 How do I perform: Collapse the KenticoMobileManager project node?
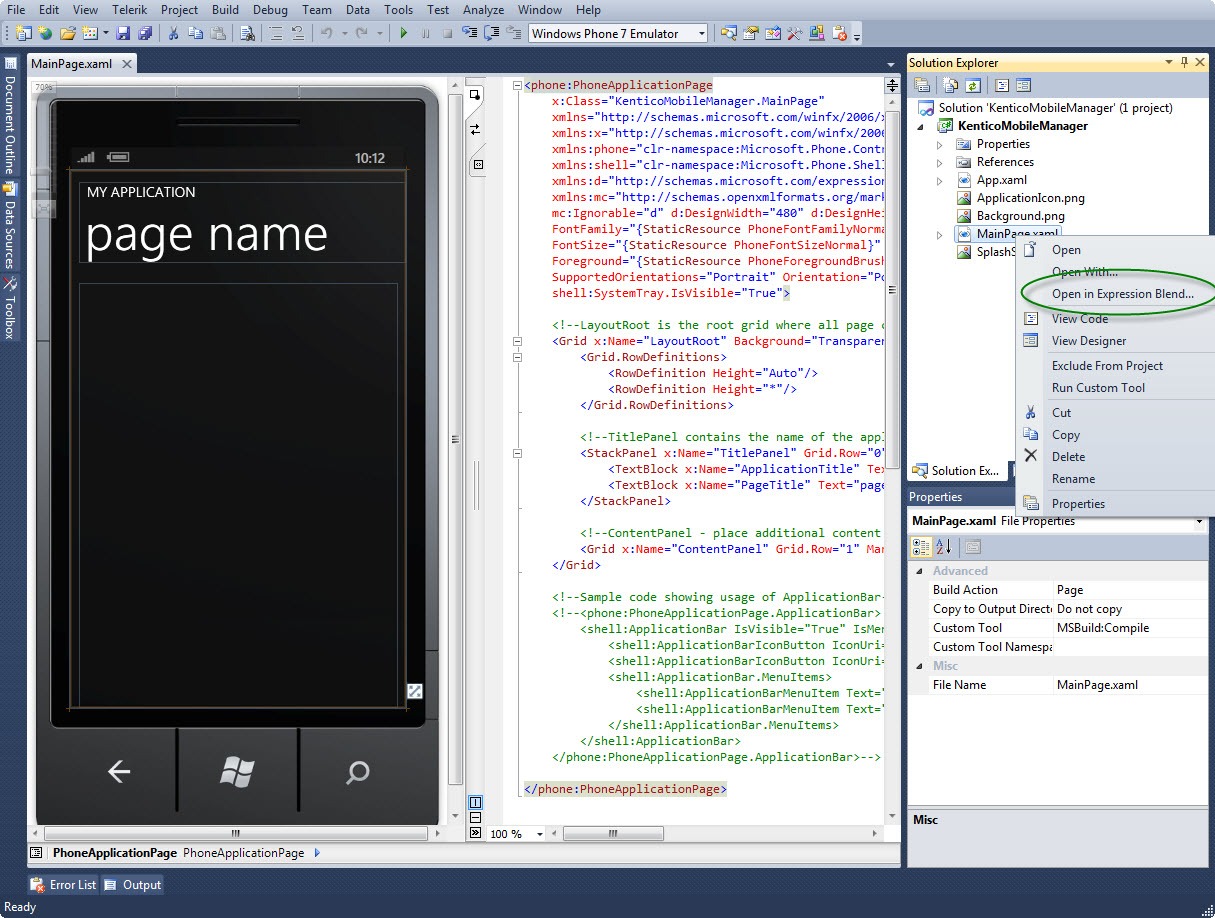(x=921, y=126)
